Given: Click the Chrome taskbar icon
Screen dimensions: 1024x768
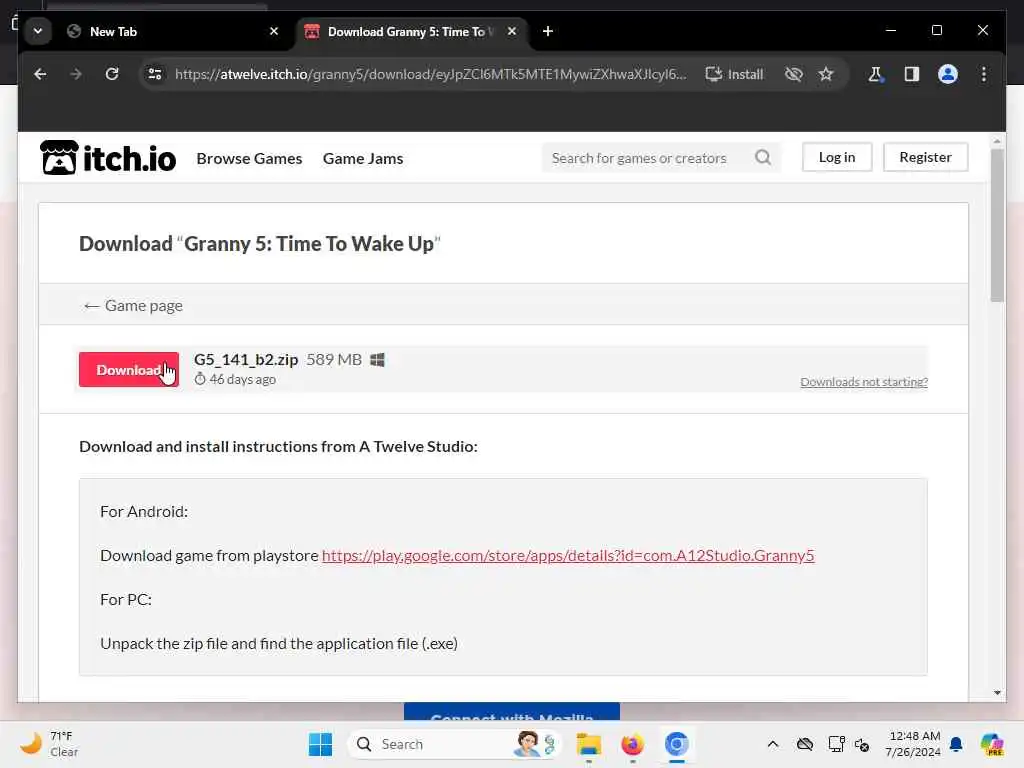Looking at the screenshot, I should pos(677,744).
